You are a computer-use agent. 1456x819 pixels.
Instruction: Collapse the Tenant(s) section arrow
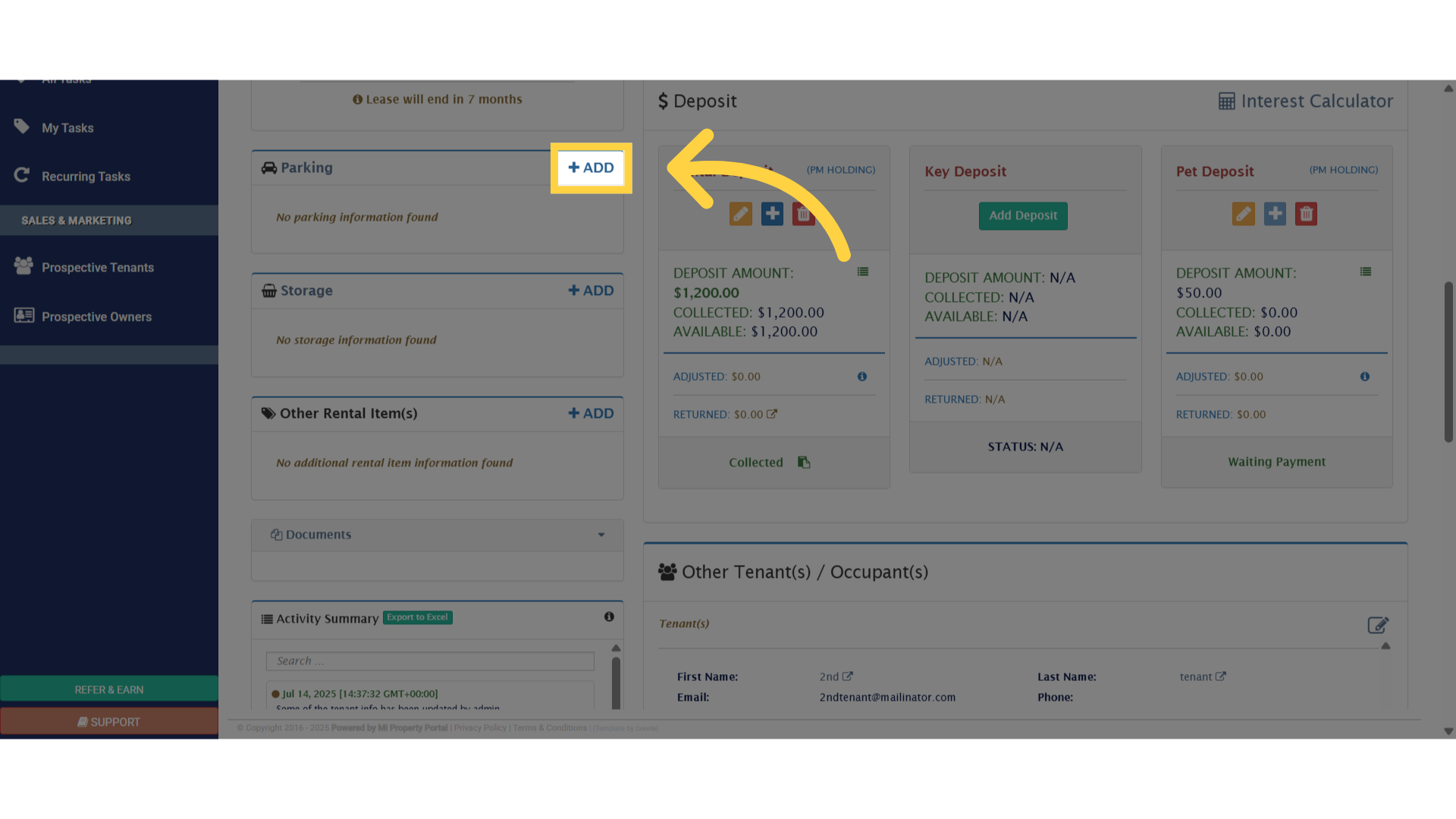[x=1385, y=646]
